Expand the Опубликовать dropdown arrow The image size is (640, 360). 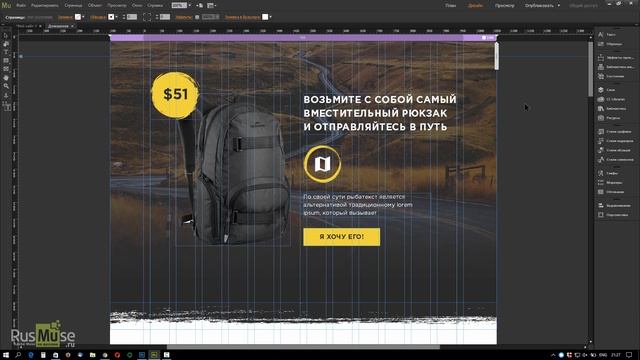[559, 6]
